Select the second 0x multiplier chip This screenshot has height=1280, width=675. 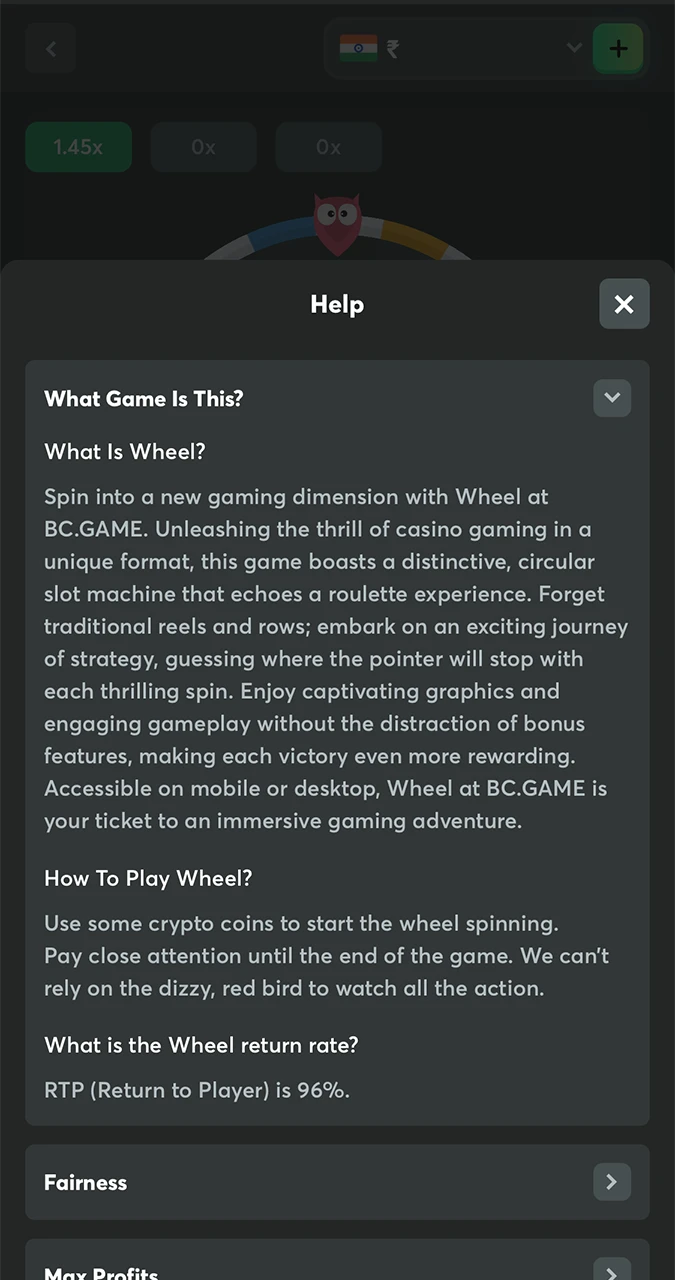coord(328,147)
